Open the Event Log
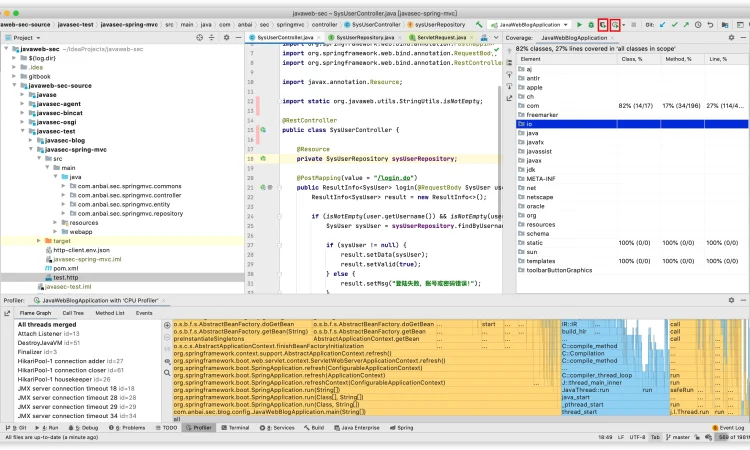Screen dimensions: 750x450 [728, 428]
